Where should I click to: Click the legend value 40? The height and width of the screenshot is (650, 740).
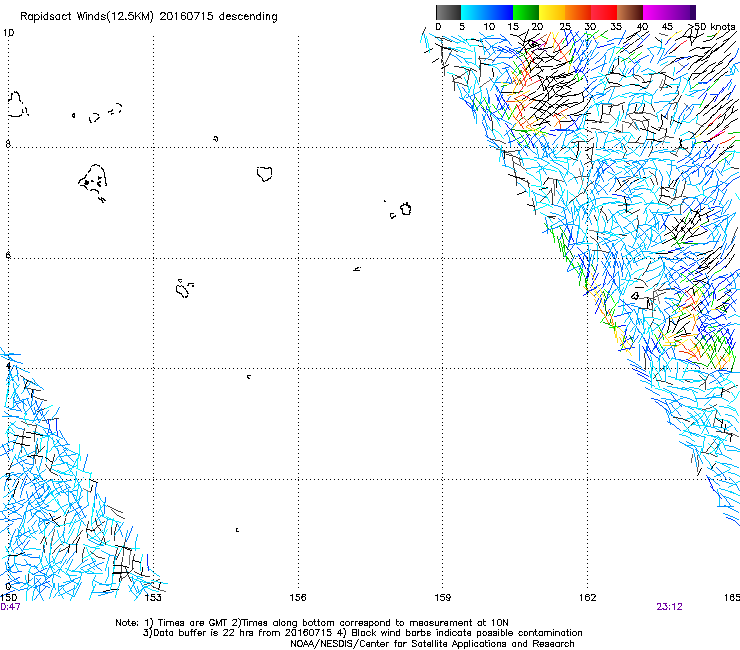click(642, 27)
